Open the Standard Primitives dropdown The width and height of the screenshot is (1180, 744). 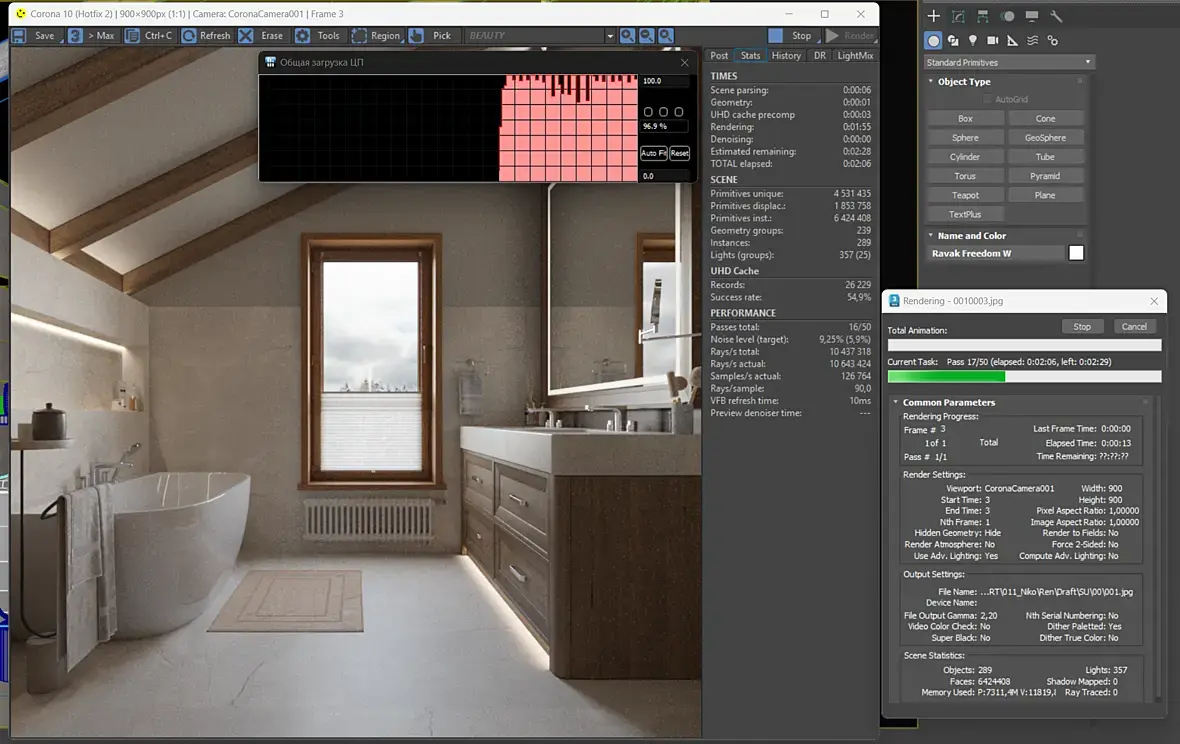(1008, 62)
